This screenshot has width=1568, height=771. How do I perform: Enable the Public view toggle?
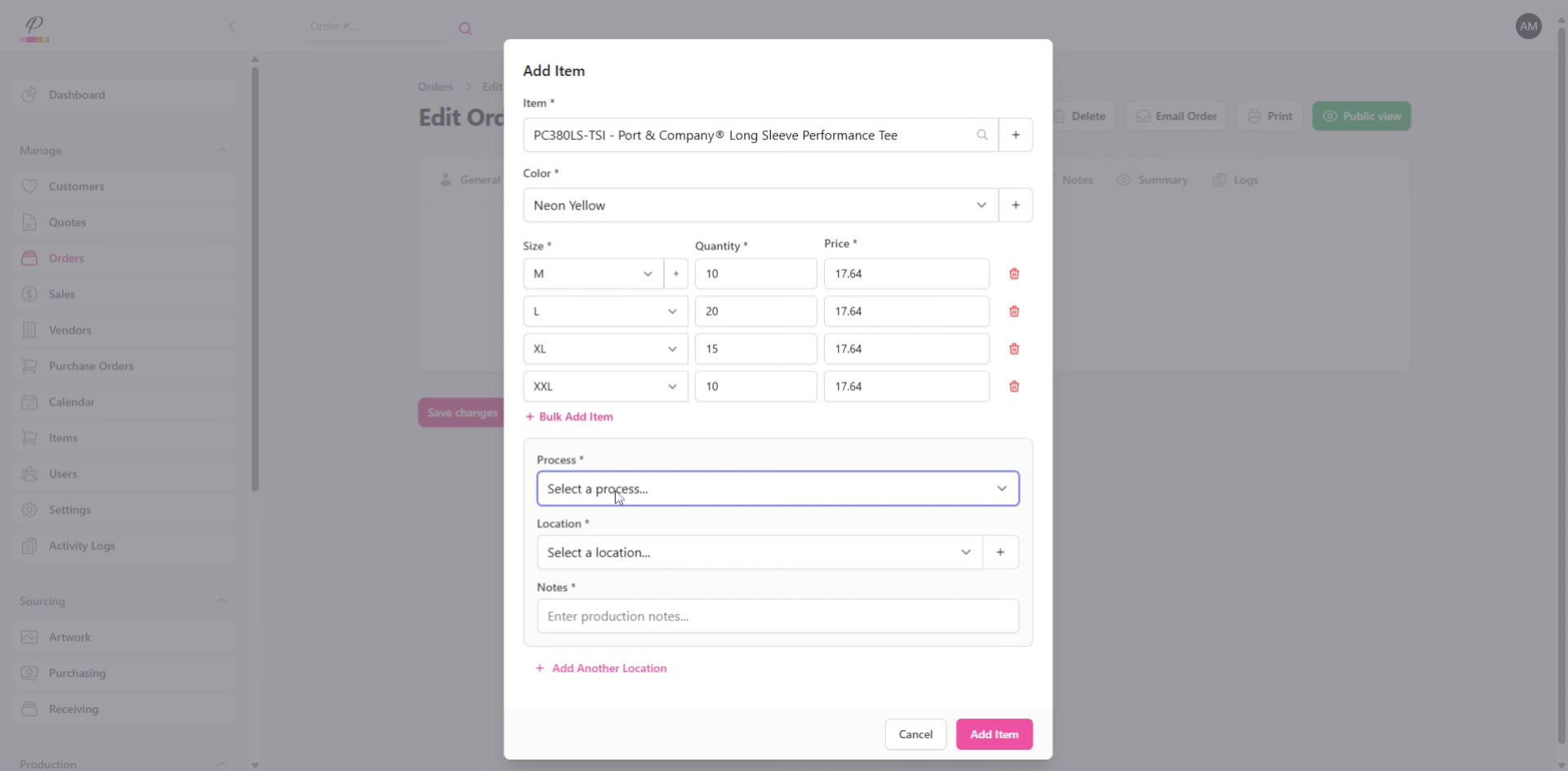pos(1361,116)
